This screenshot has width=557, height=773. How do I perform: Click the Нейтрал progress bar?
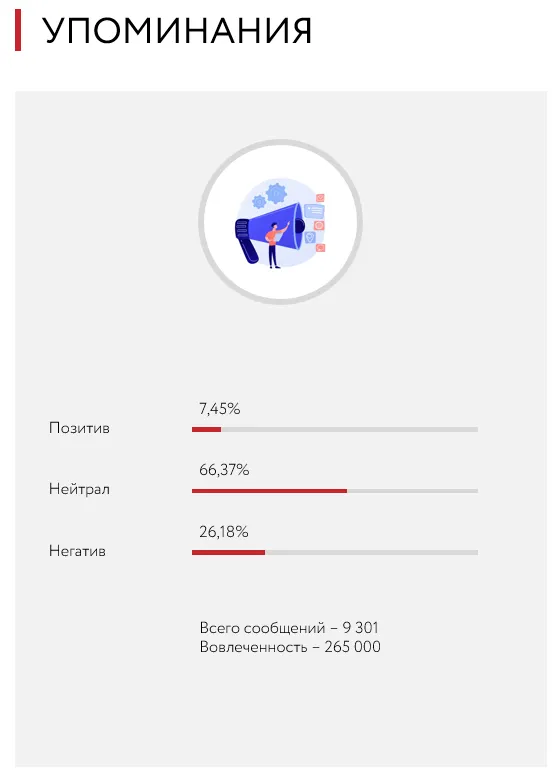(x=335, y=491)
